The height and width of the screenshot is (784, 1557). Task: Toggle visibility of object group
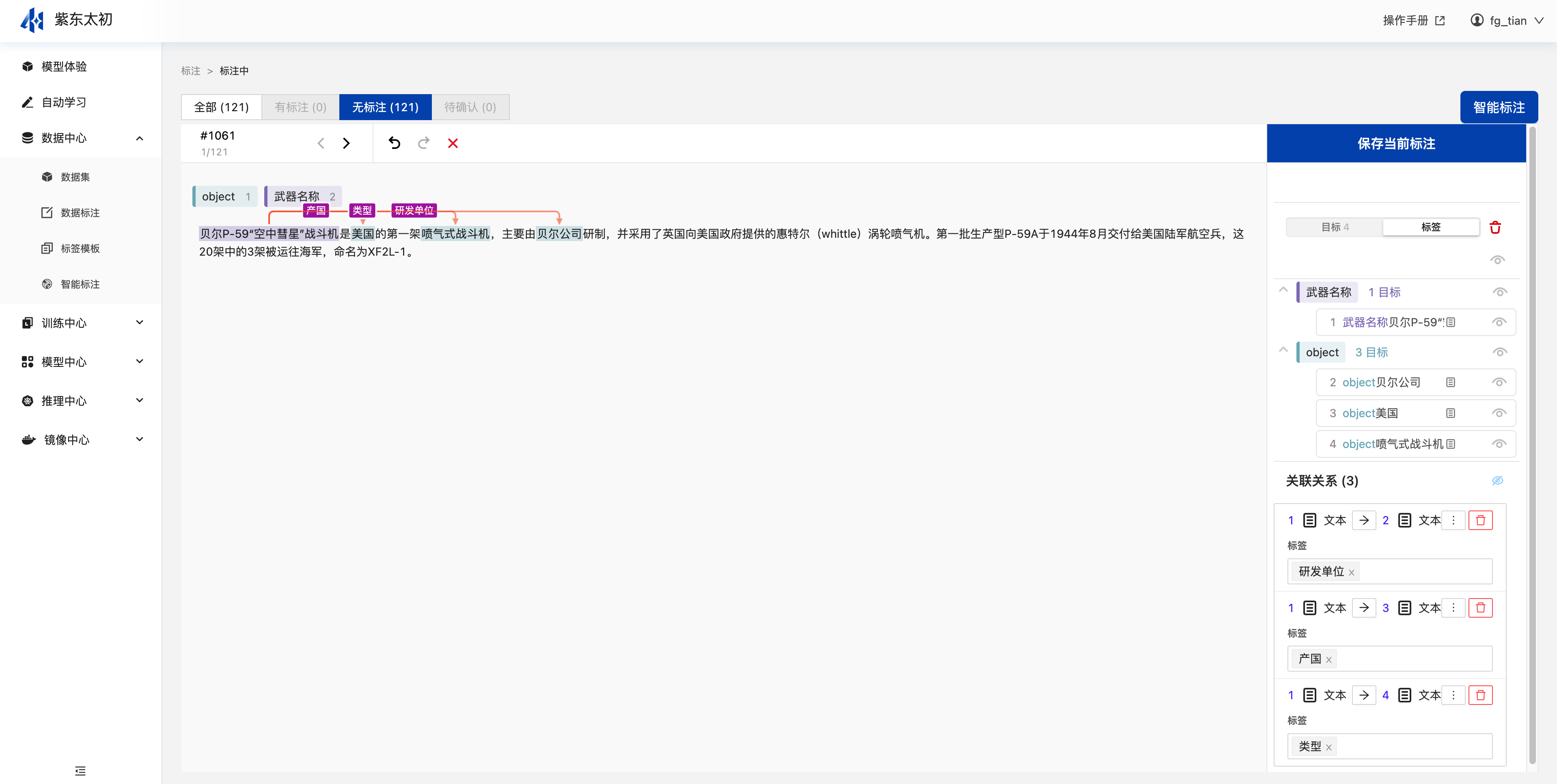[x=1500, y=352]
